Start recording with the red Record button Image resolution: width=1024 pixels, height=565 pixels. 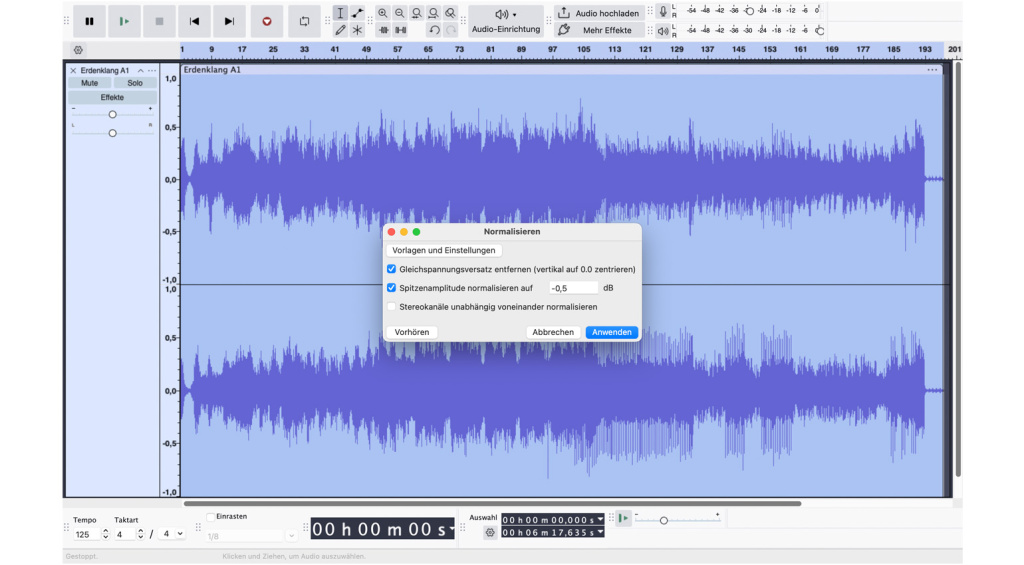pyautogui.click(x=266, y=22)
